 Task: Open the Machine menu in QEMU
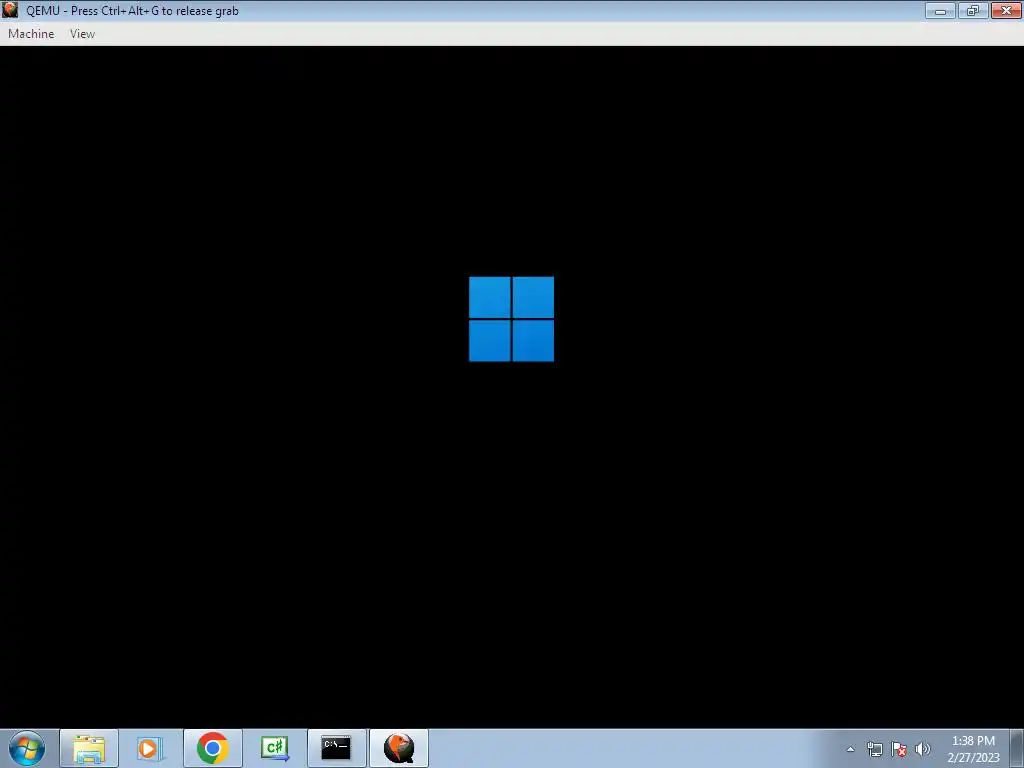[31, 34]
